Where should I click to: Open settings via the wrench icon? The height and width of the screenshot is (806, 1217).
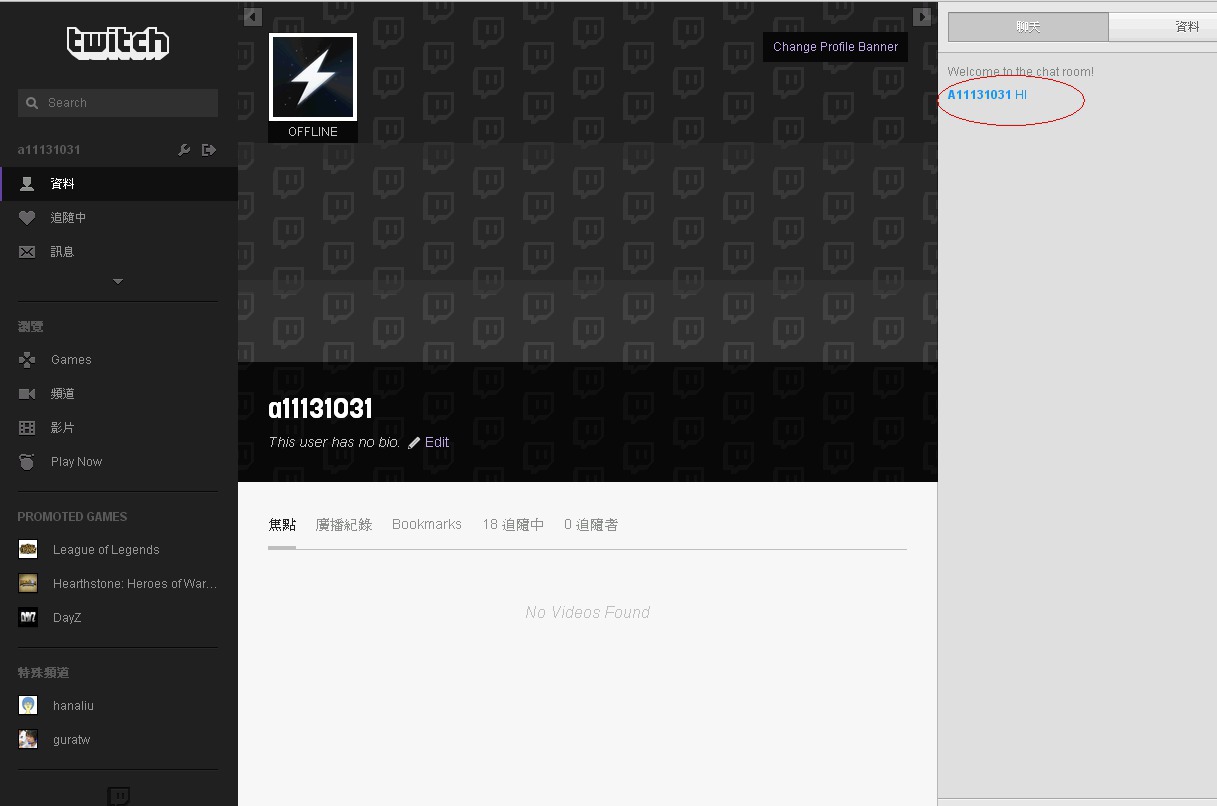pyautogui.click(x=184, y=150)
